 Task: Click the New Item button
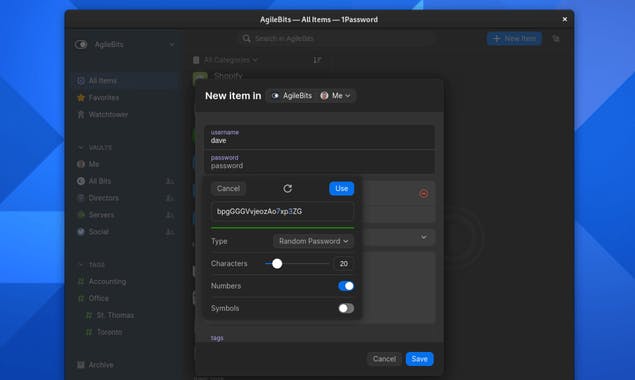pyautogui.click(x=514, y=38)
